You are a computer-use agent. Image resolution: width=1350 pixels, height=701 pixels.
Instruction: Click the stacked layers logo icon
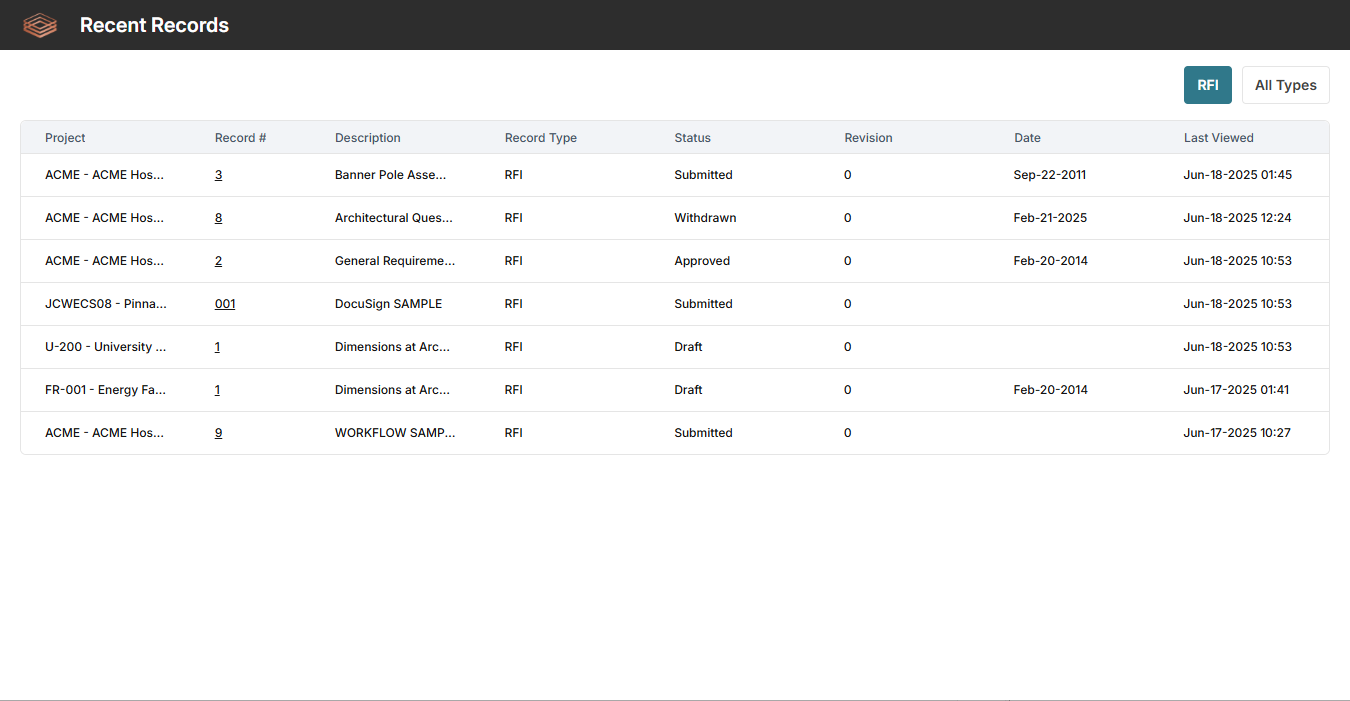(x=40, y=25)
